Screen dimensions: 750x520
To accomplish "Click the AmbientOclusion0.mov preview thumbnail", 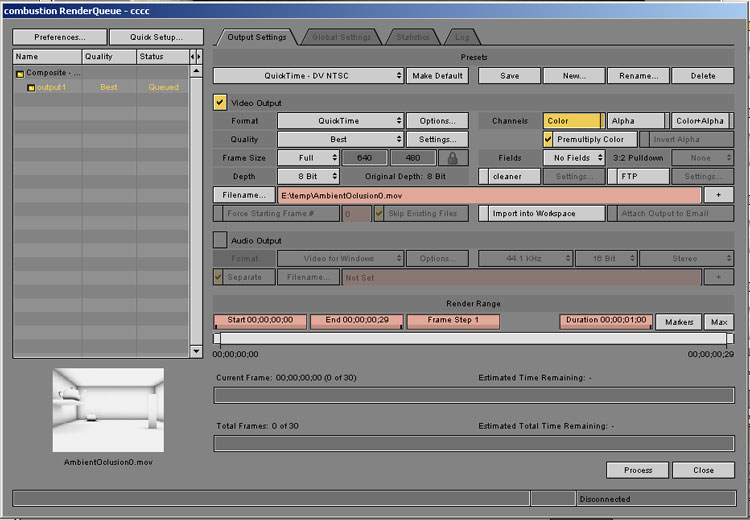I will click(x=108, y=410).
